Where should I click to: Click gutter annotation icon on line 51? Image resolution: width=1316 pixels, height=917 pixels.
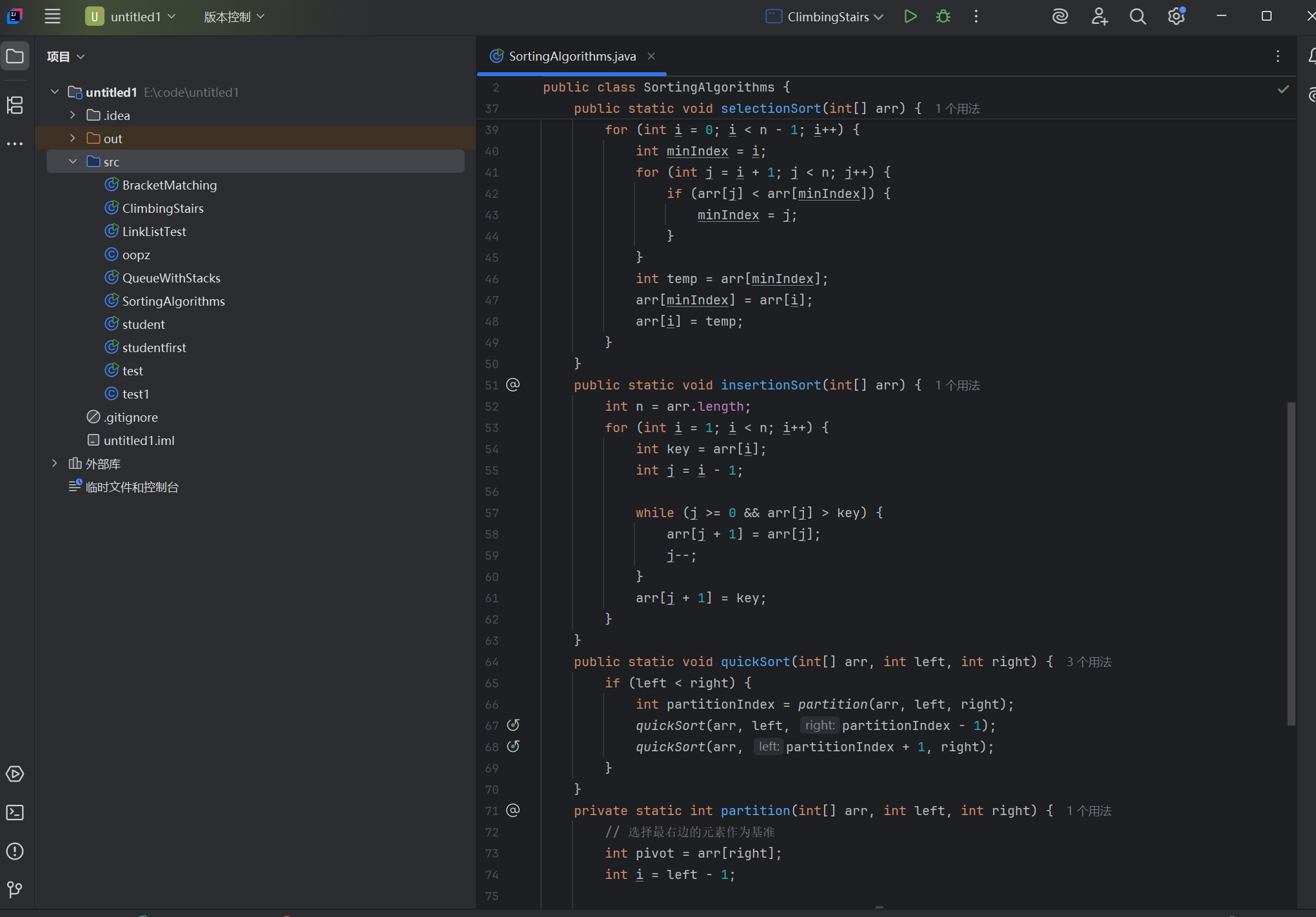513,385
